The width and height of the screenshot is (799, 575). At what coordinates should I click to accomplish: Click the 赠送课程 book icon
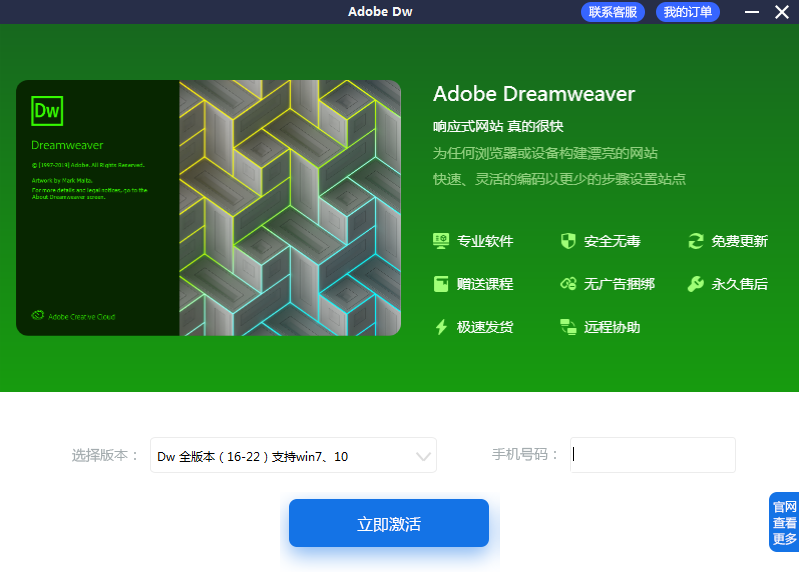click(441, 284)
